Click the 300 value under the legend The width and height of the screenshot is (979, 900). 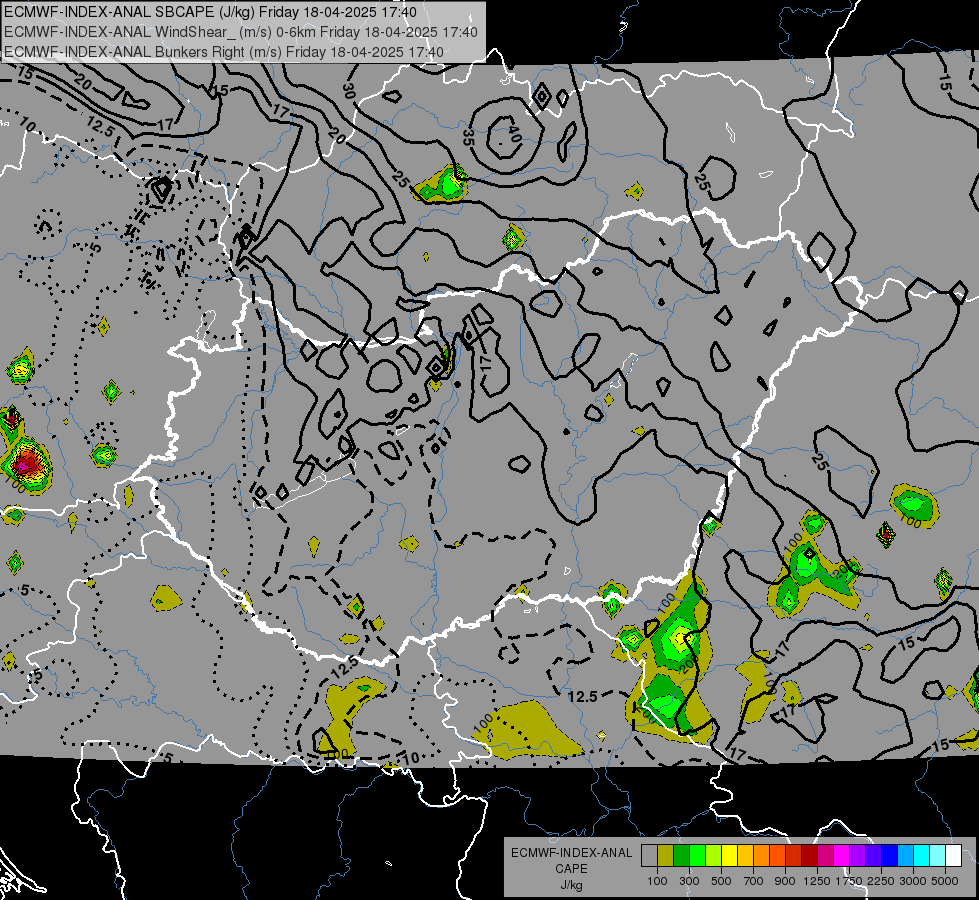pos(689,881)
